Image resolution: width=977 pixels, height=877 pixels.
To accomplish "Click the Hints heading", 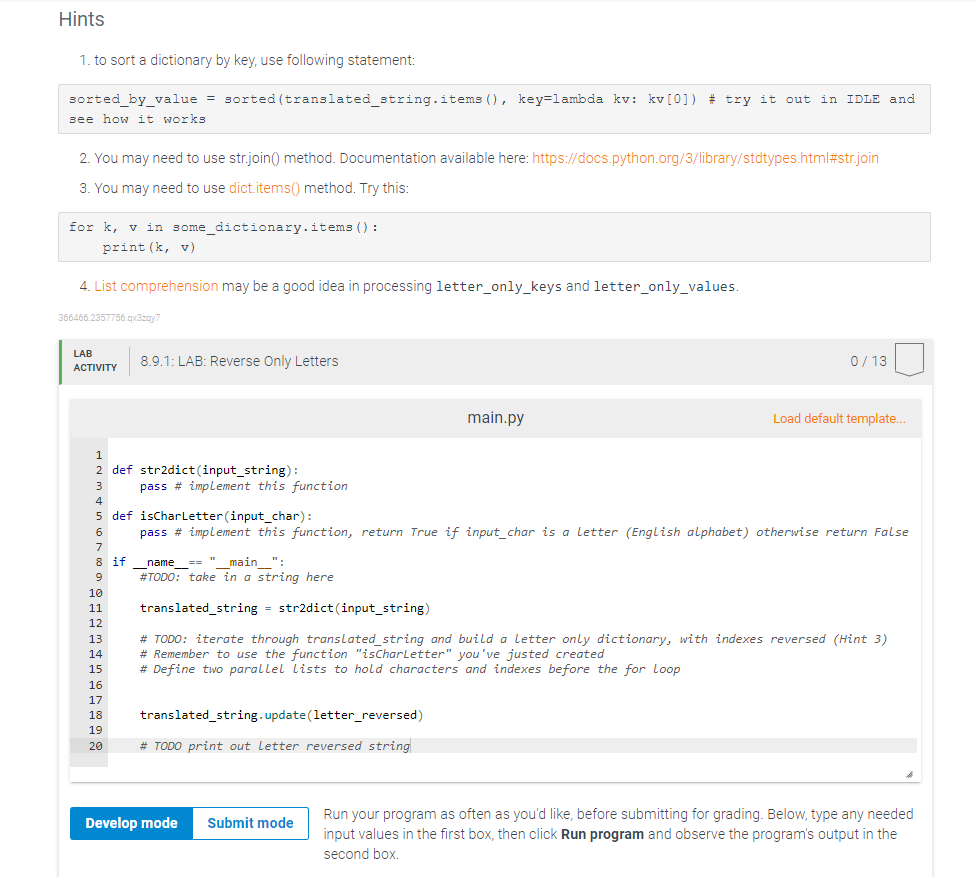I will coord(82,19).
